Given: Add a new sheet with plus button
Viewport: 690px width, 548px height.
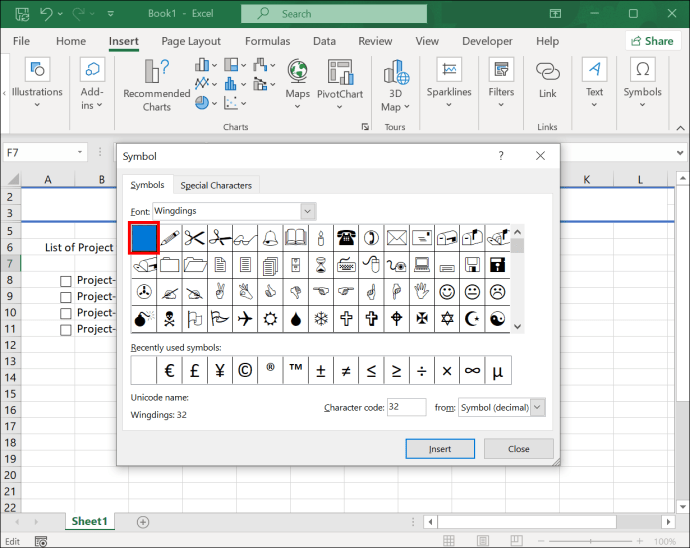Looking at the screenshot, I should 143,522.
